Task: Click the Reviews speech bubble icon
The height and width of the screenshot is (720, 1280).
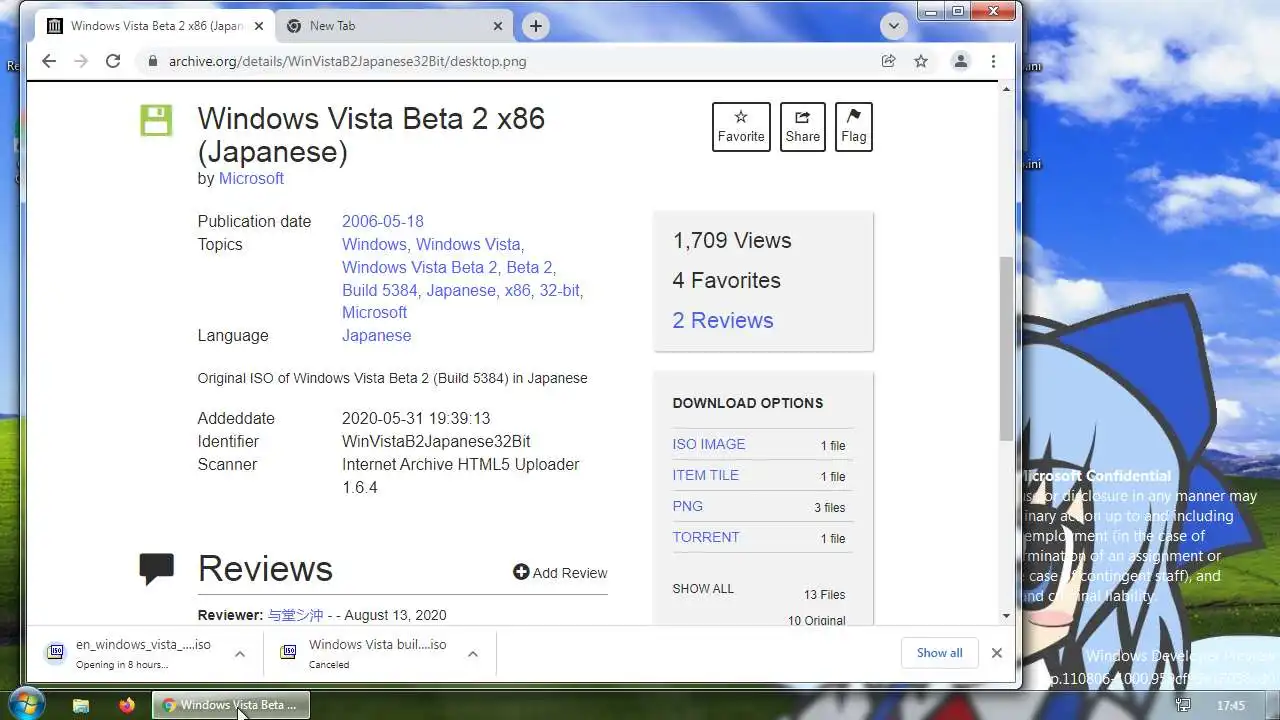Action: [x=156, y=569]
